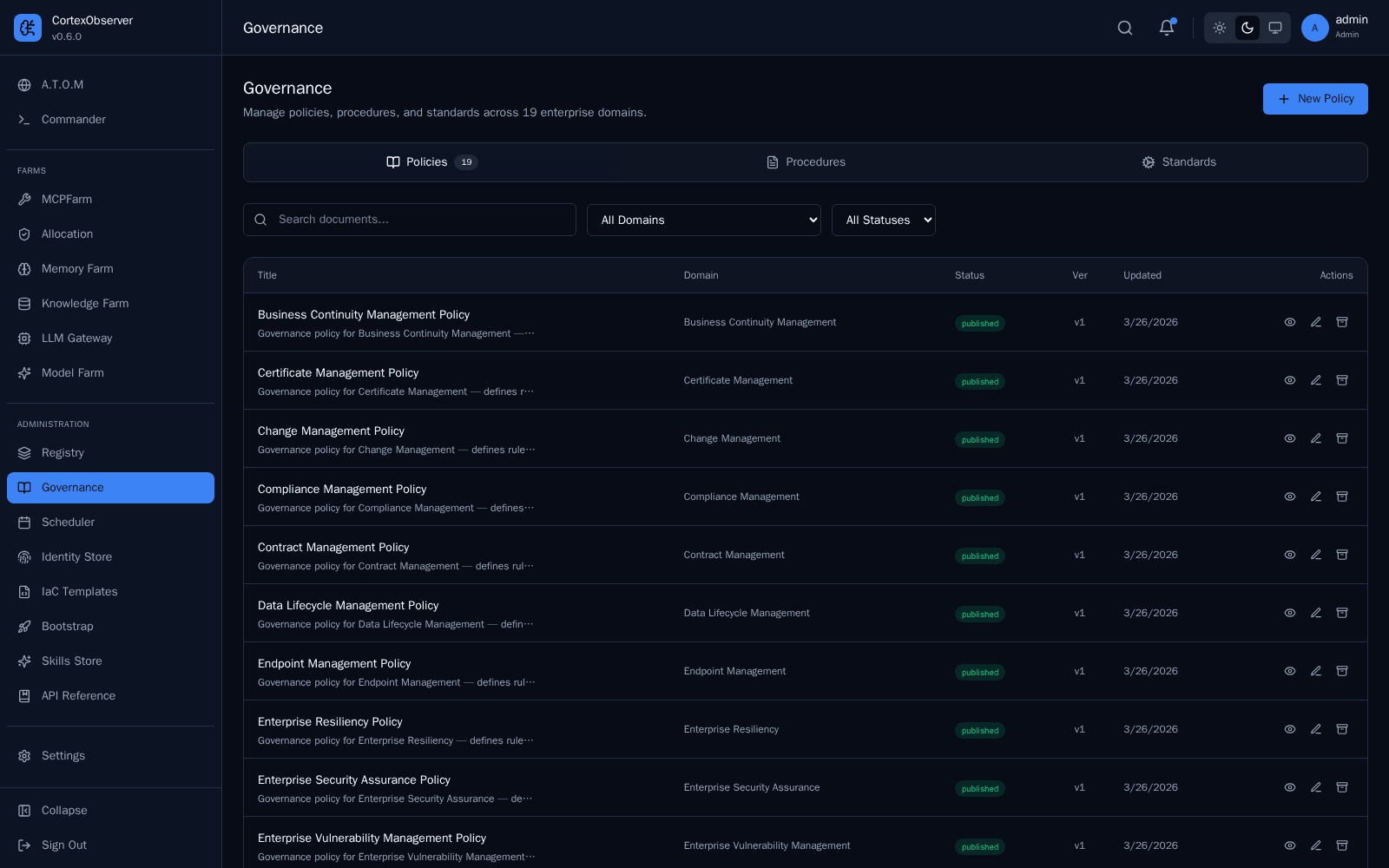Open notifications bell
The height and width of the screenshot is (868, 1389).
(1167, 28)
